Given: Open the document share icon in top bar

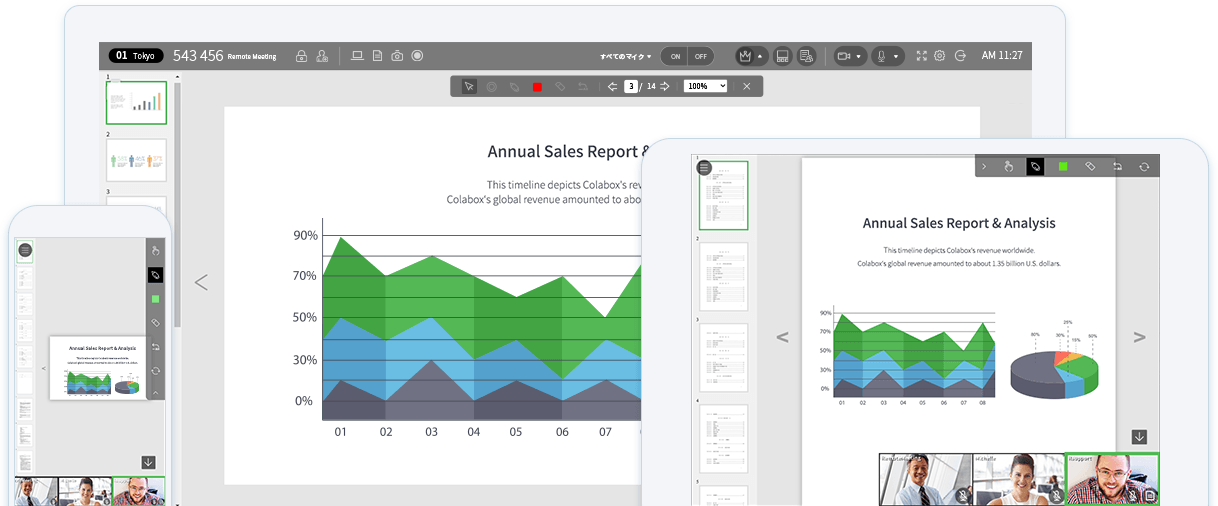Looking at the screenshot, I should (x=377, y=56).
